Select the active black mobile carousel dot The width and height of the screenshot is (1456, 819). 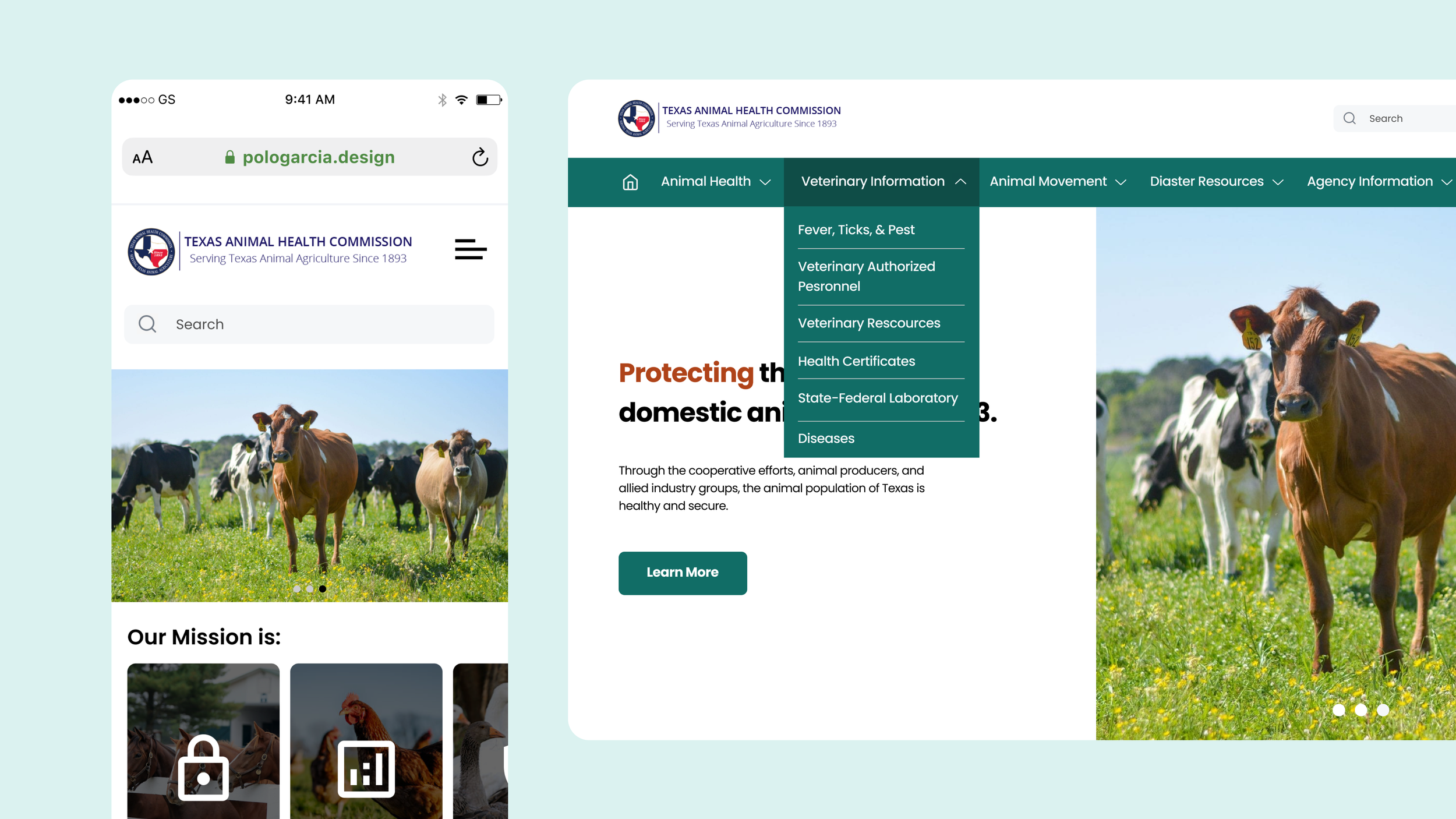322,589
